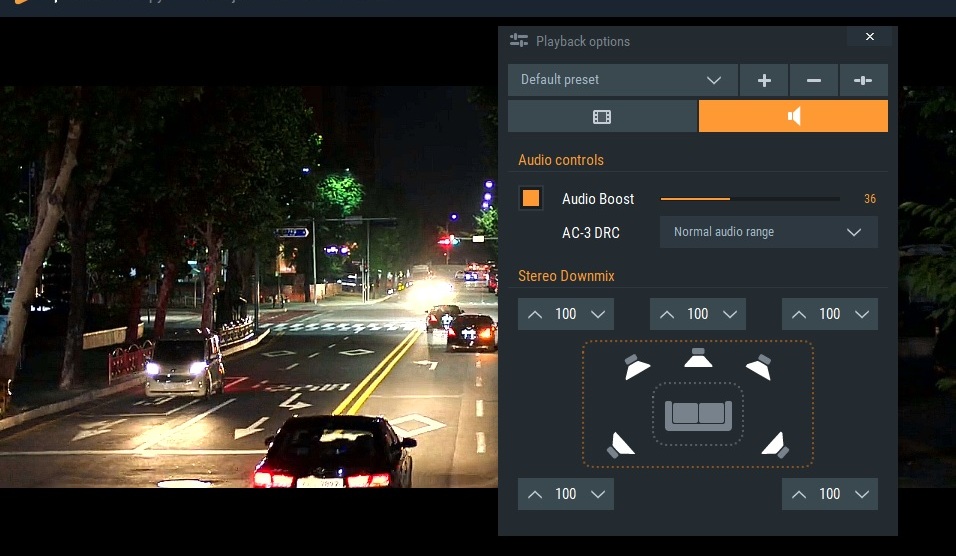
Task: Select the rear left speaker icon
Action: 621,444
